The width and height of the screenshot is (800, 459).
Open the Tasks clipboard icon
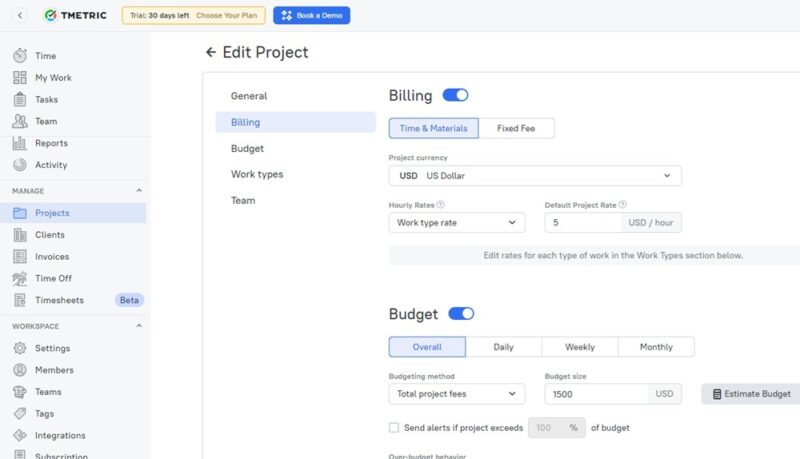click(20, 99)
